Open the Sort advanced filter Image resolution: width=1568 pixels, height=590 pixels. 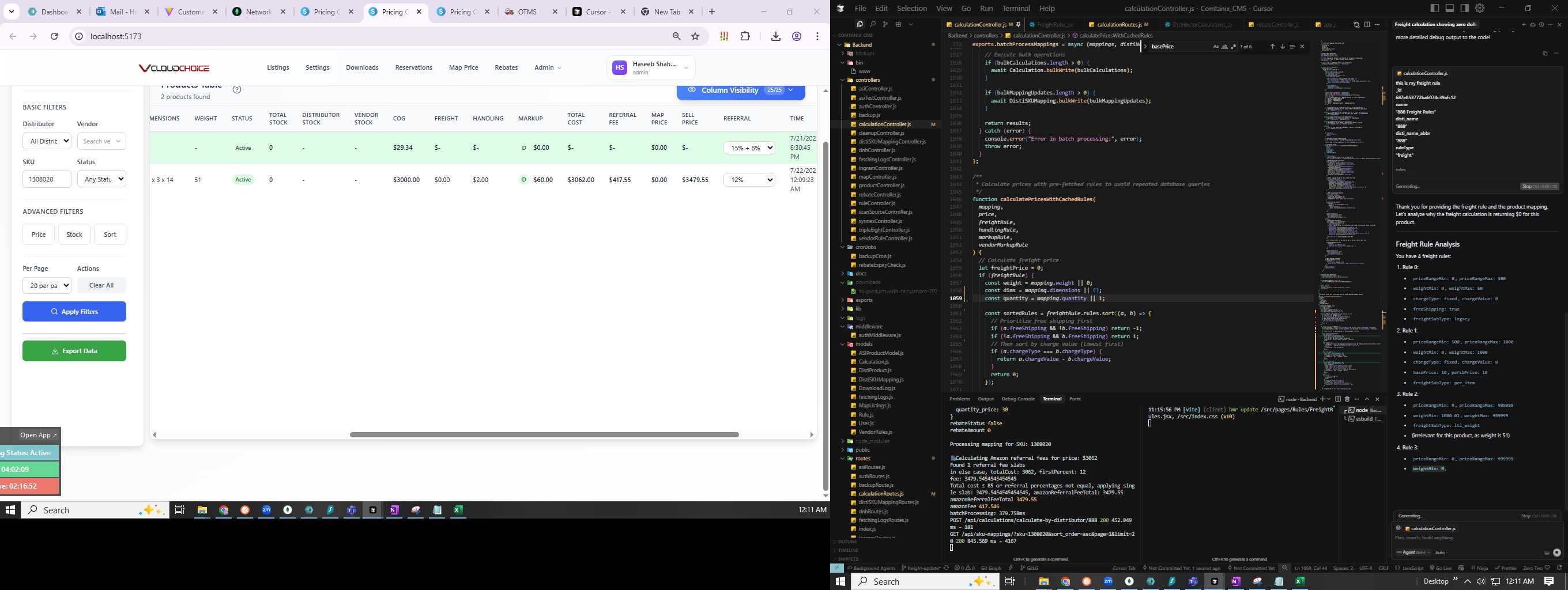point(110,235)
